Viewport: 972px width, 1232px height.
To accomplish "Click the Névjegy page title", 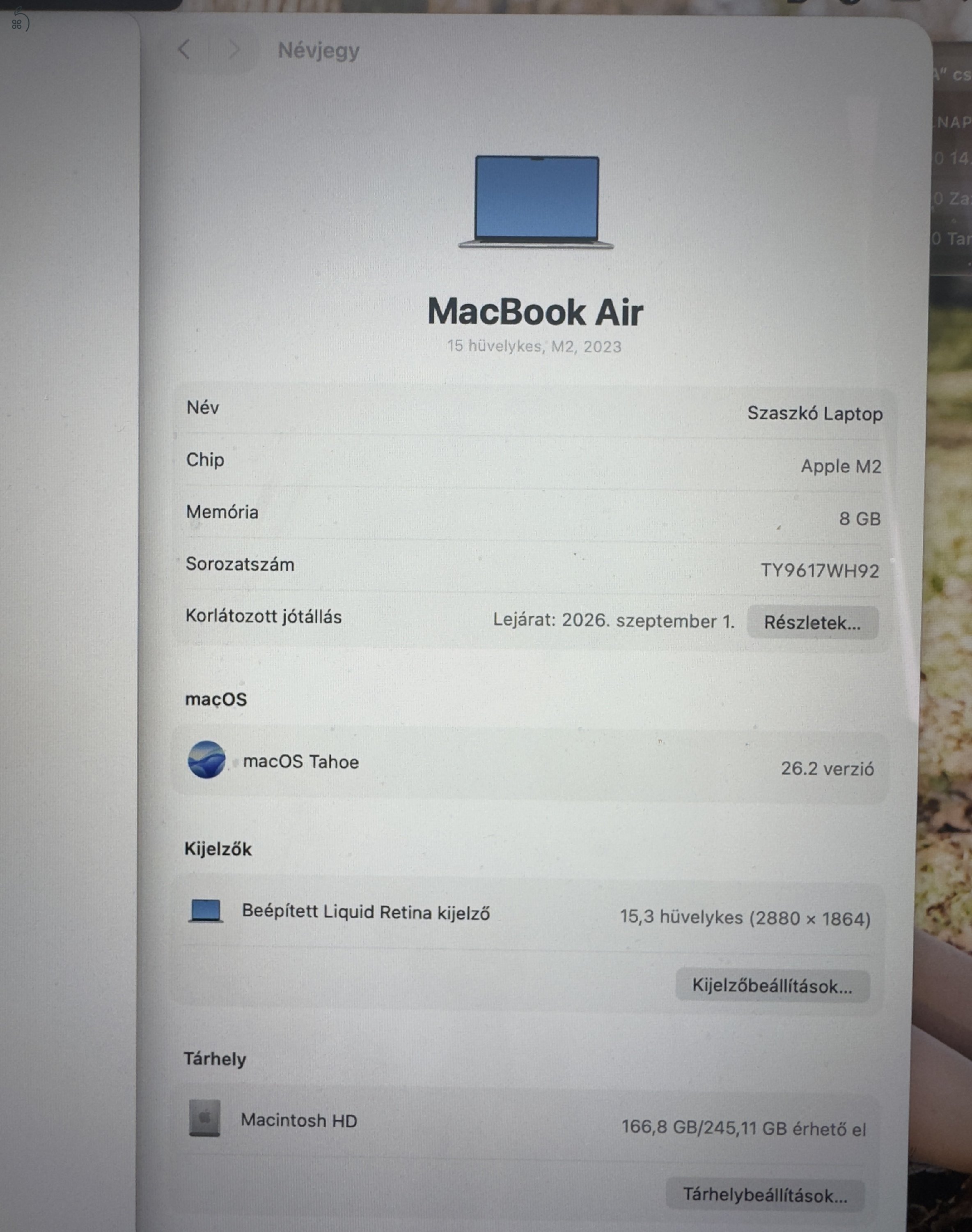I will pyautogui.click(x=319, y=51).
